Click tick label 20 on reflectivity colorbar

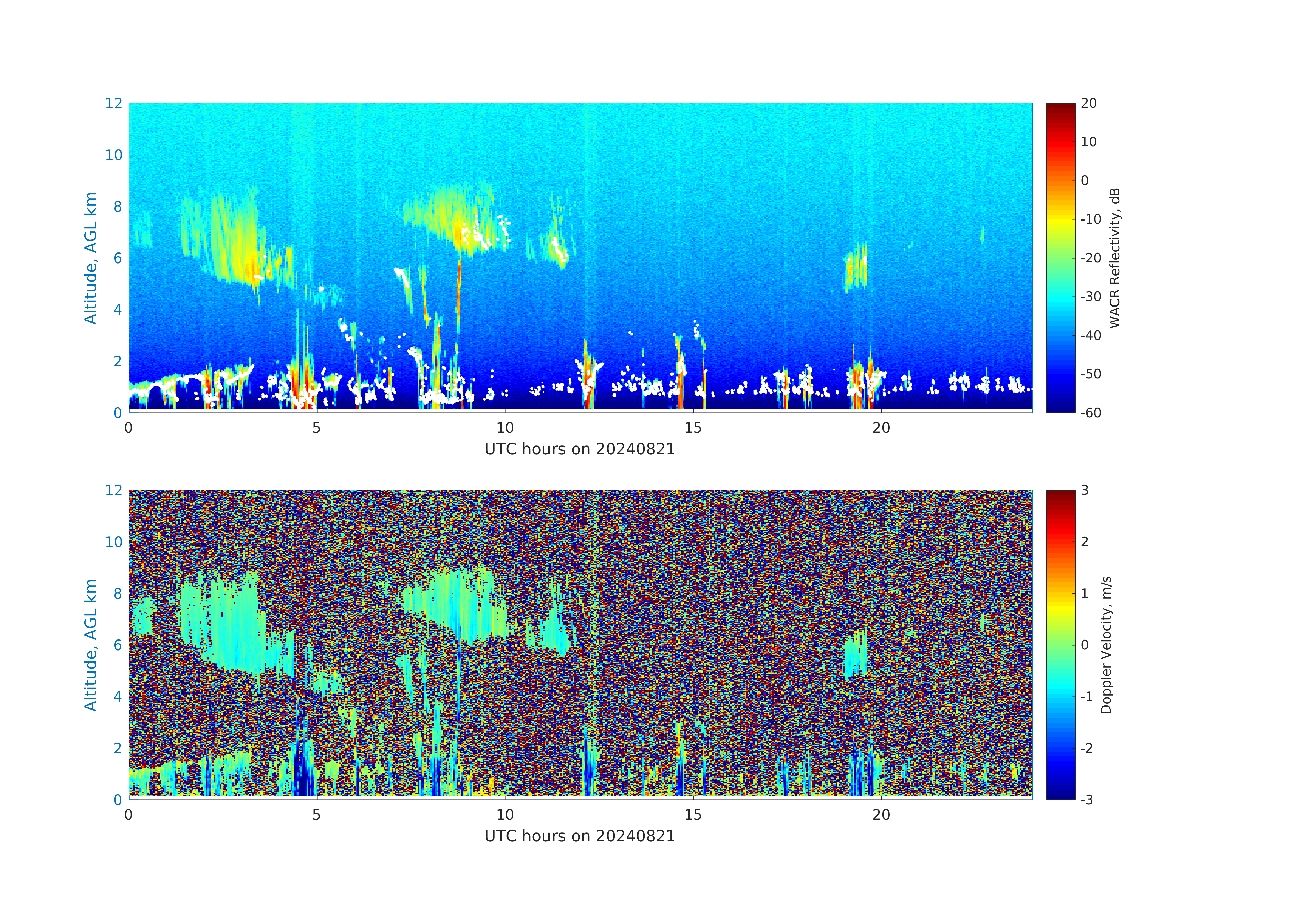pyautogui.click(x=1088, y=104)
